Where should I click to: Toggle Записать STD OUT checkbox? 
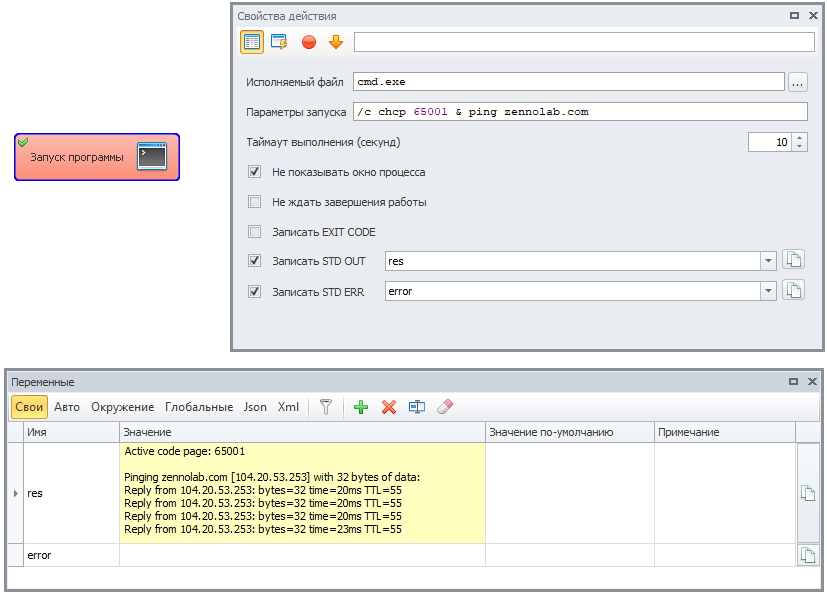[254, 261]
